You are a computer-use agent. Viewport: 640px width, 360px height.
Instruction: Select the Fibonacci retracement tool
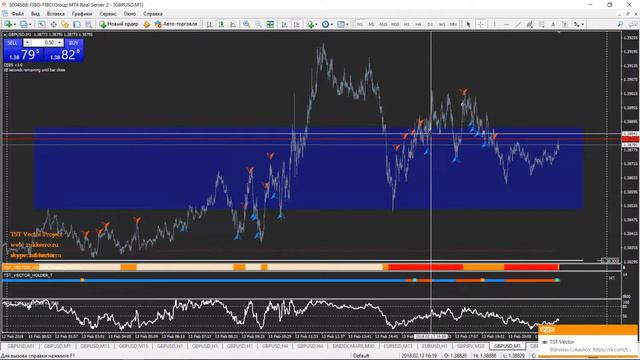[541, 24]
